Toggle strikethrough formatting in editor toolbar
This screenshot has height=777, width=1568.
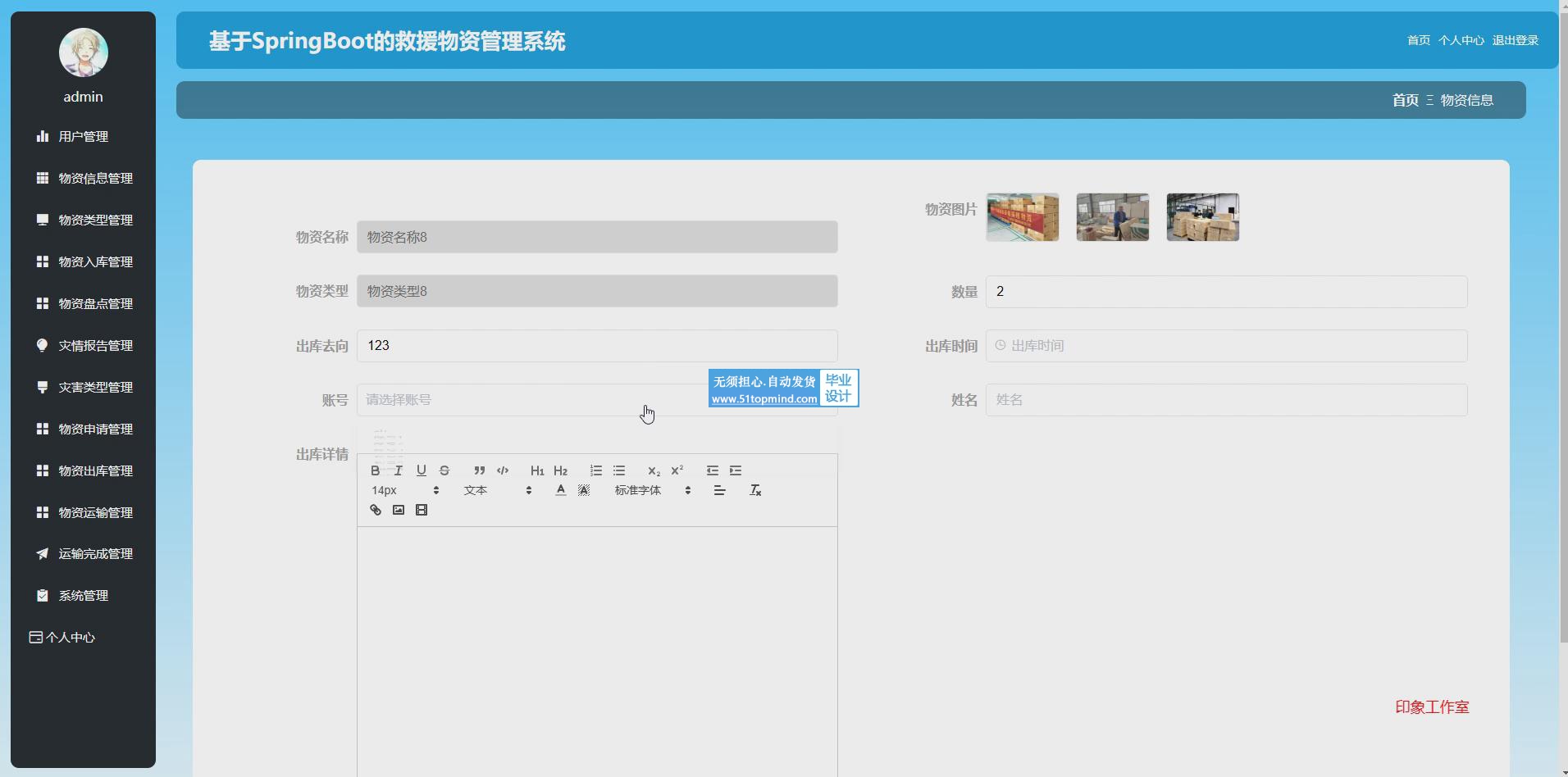(x=444, y=470)
